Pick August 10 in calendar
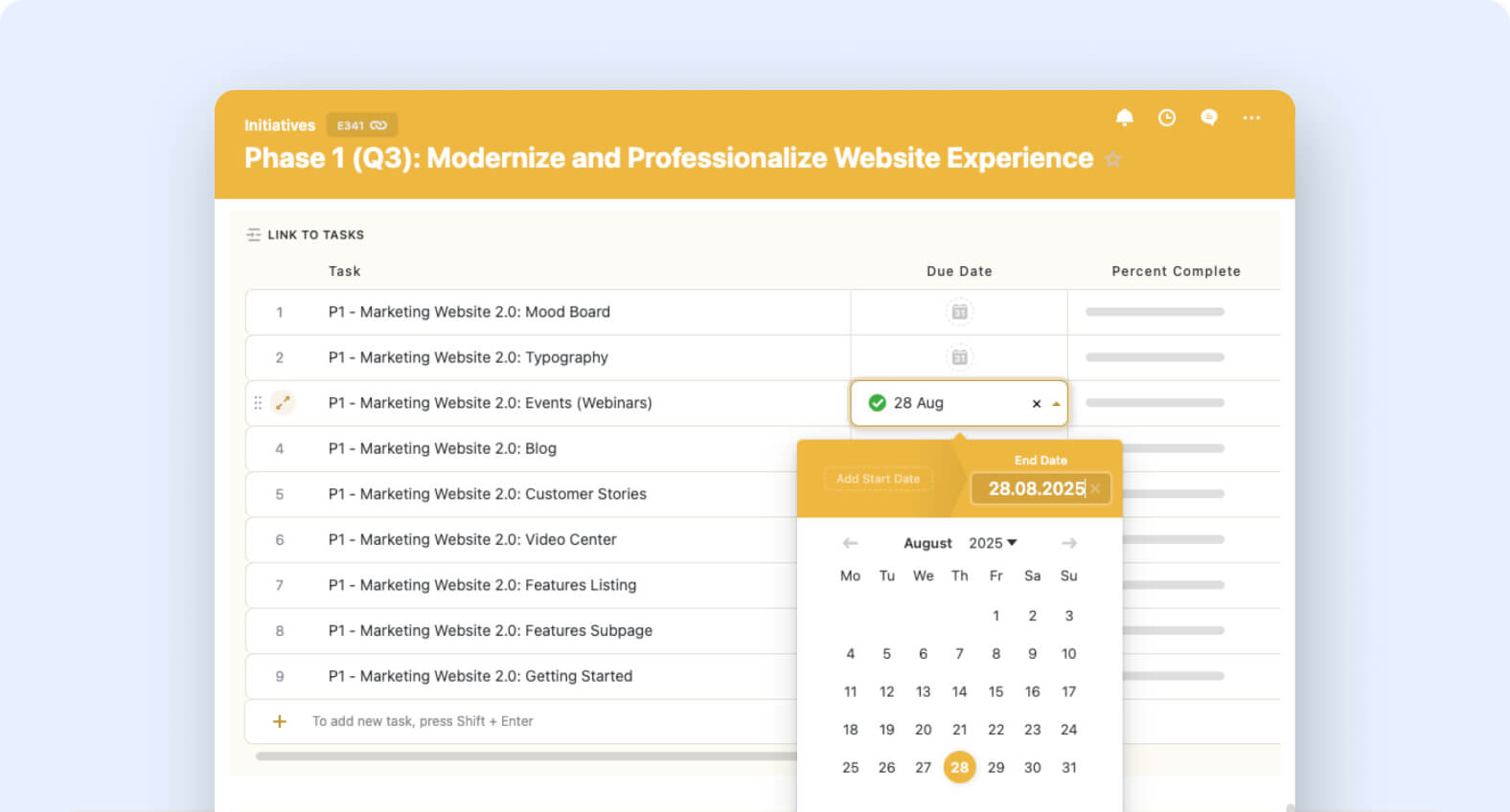 [1069, 653]
